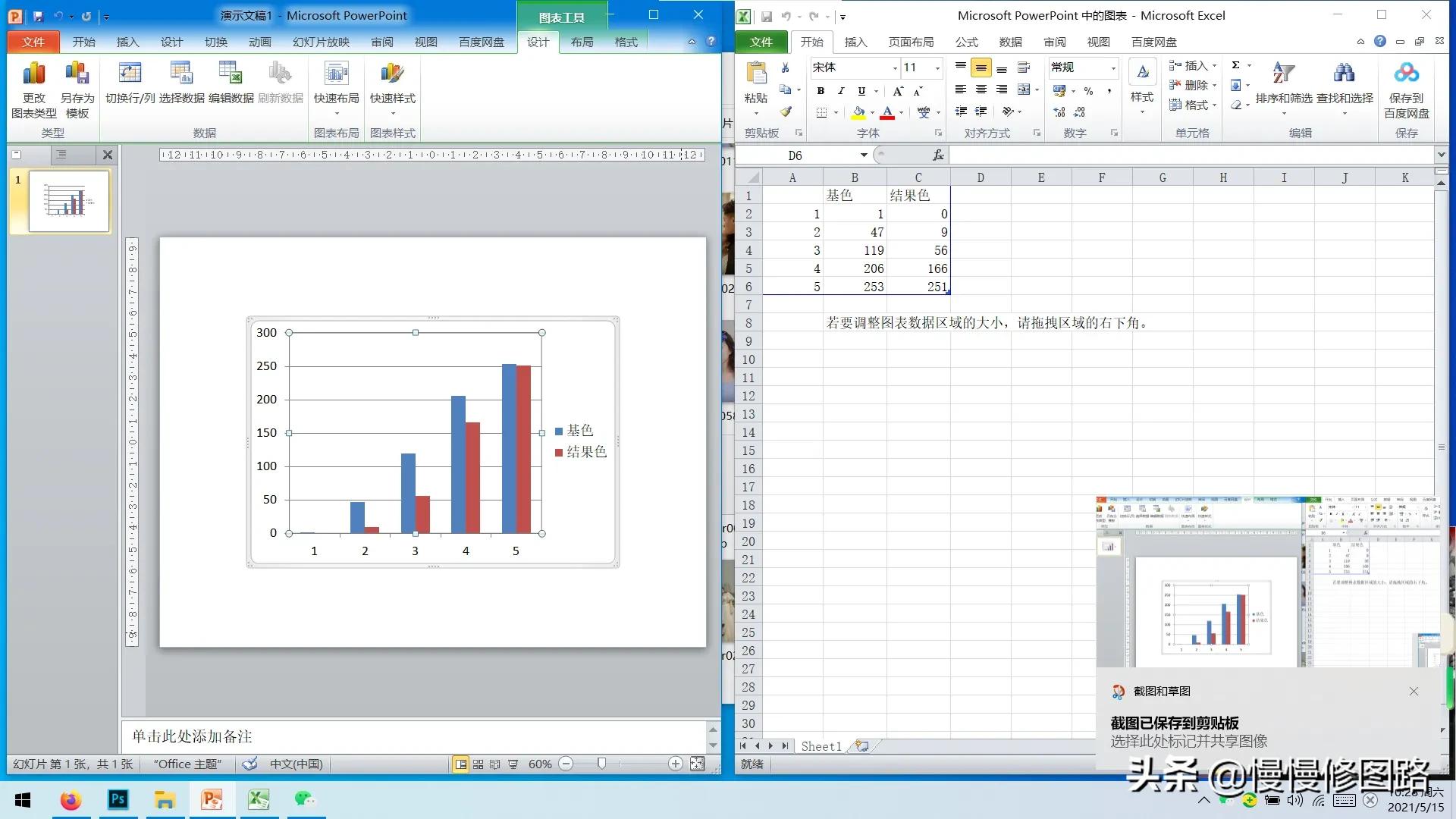
Task: Toggle Middle Align in Excel ribbon
Action: tap(981, 68)
